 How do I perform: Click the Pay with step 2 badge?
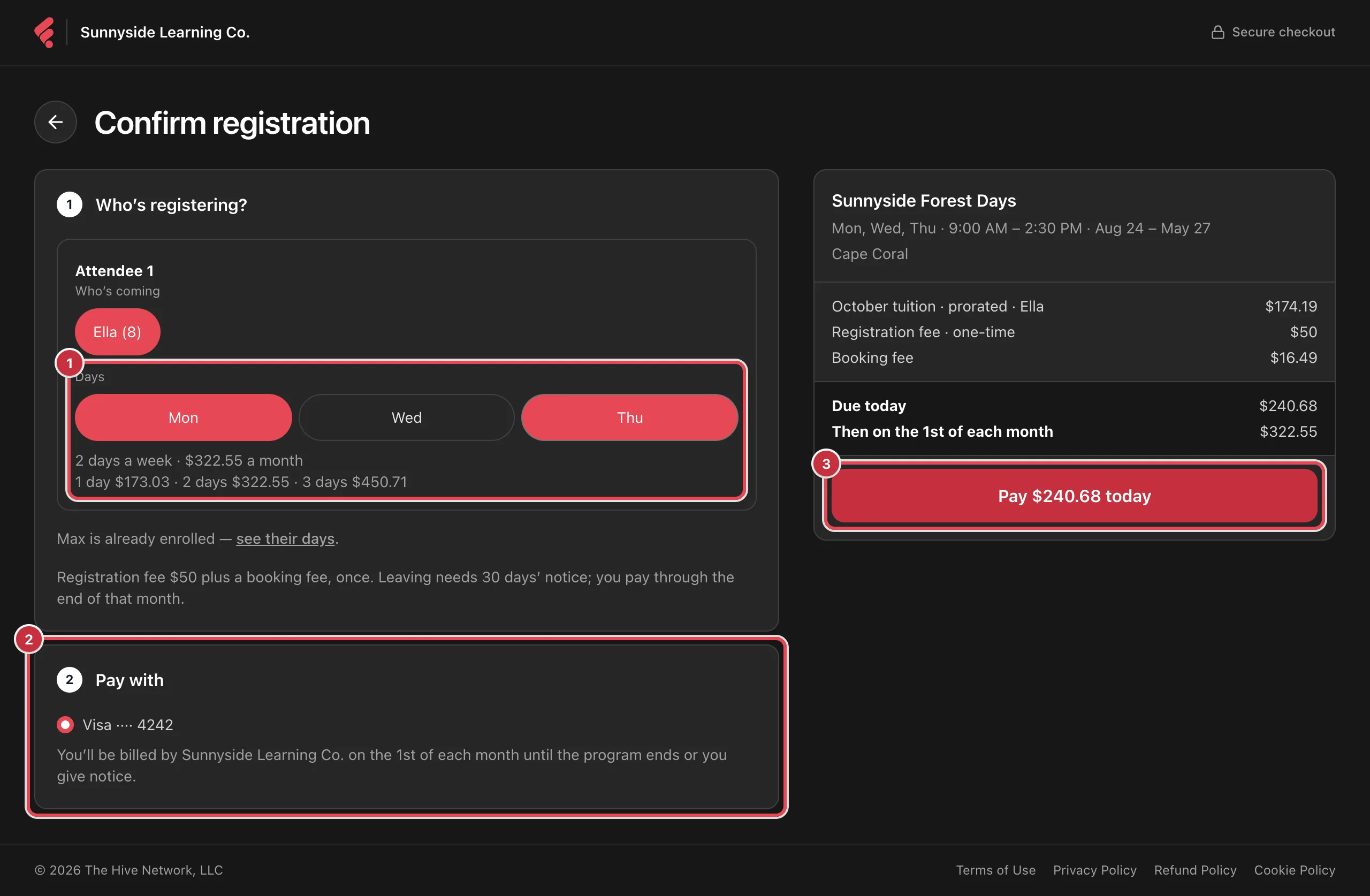pyautogui.click(x=70, y=680)
